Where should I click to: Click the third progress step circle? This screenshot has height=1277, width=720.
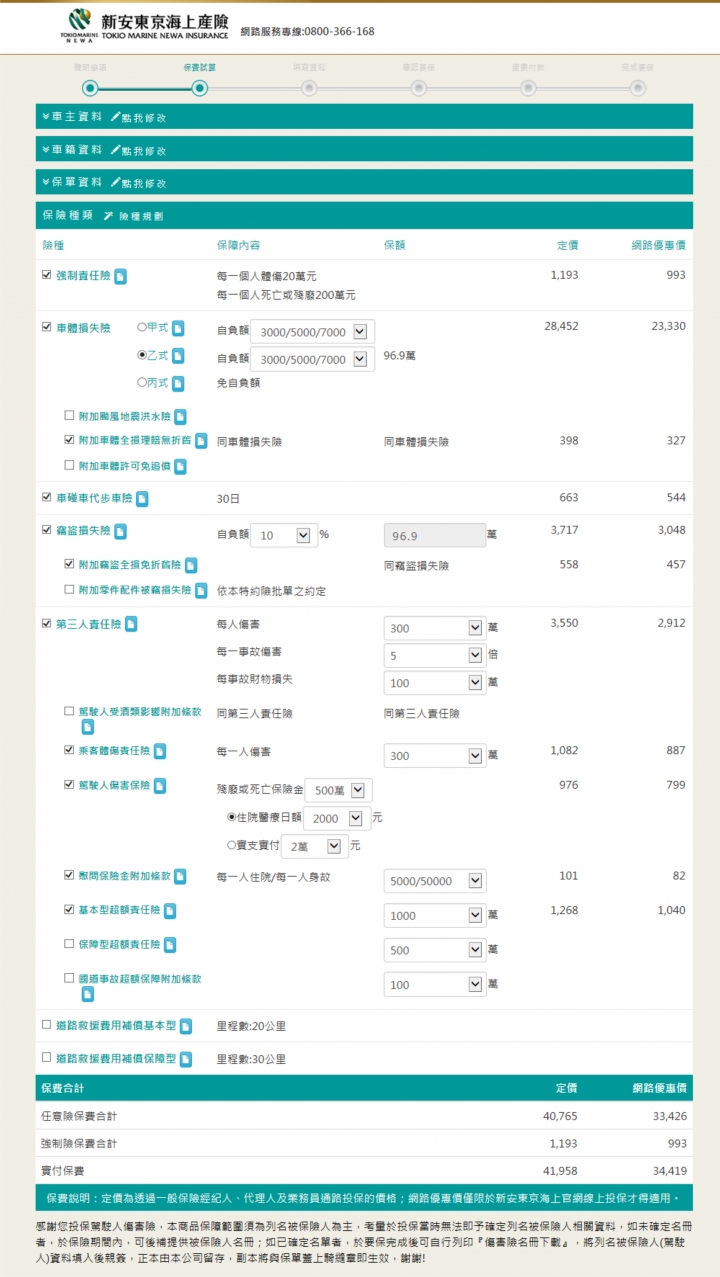tap(309, 88)
